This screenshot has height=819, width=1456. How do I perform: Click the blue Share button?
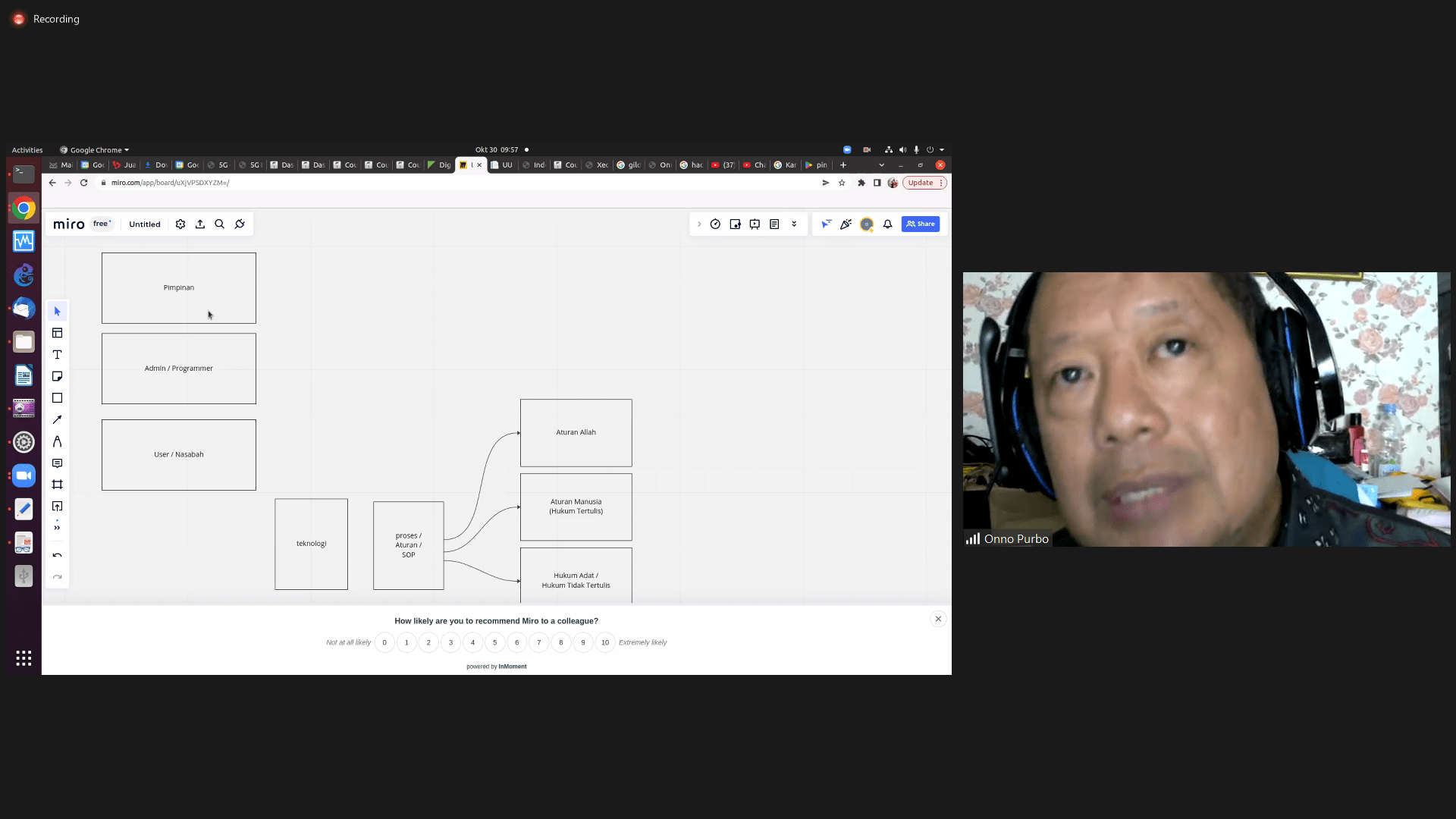point(921,224)
